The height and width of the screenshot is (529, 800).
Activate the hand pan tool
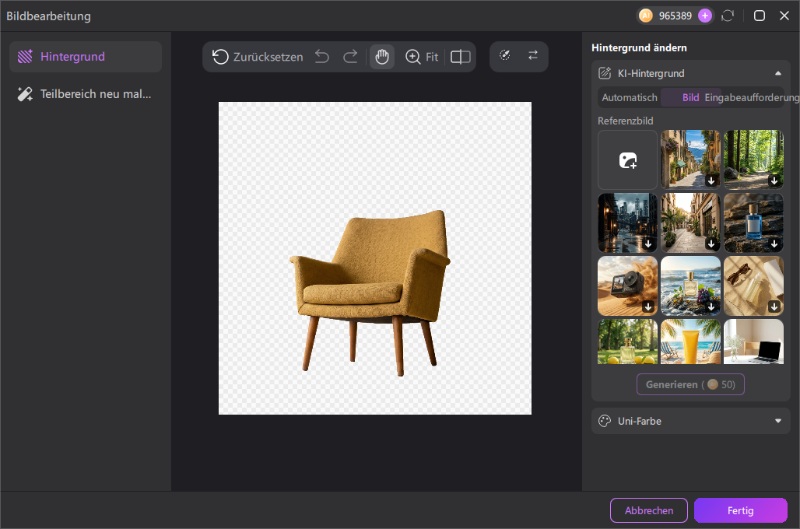pyautogui.click(x=382, y=57)
